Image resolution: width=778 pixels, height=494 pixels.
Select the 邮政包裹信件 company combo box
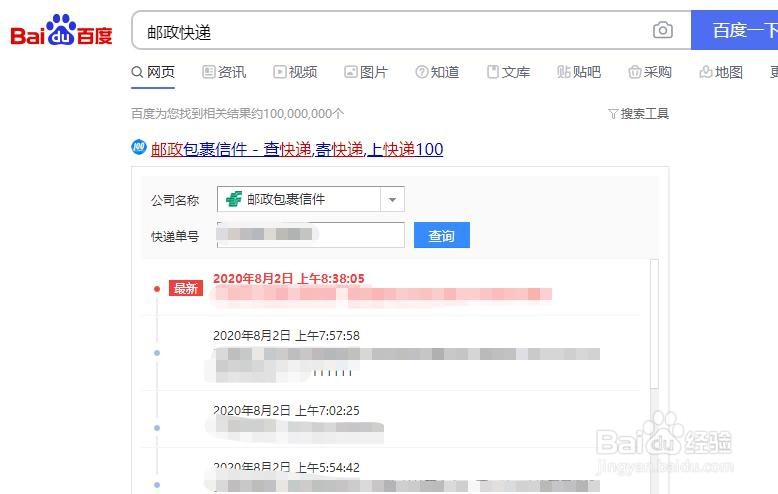pos(311,199)
